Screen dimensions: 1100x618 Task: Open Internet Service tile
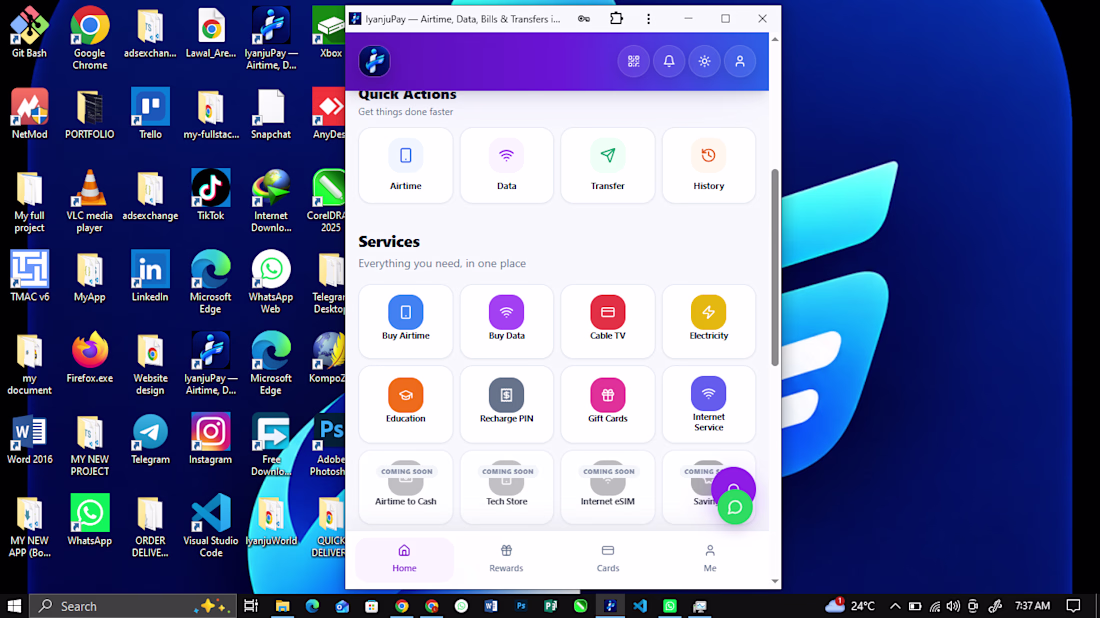point(709,404)
